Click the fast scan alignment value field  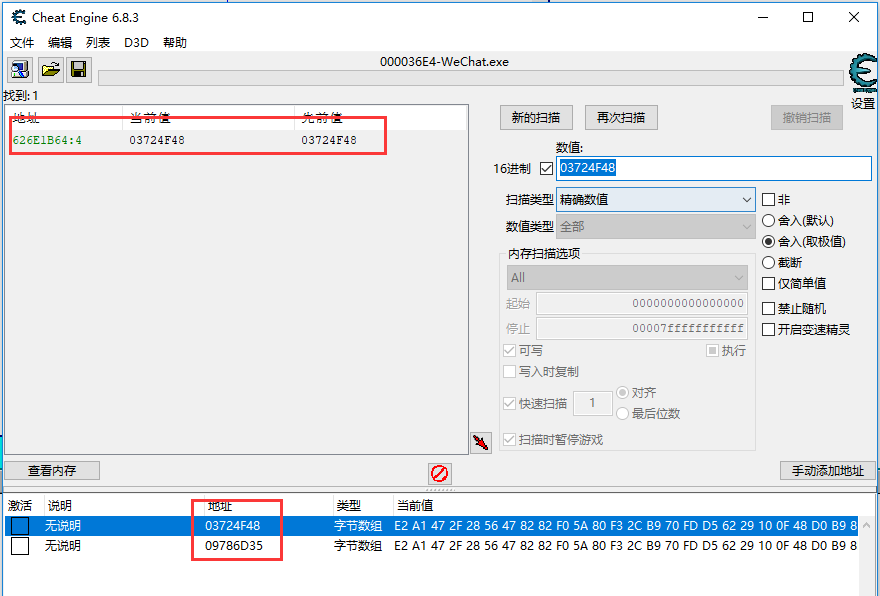click(x=592, y=403)
